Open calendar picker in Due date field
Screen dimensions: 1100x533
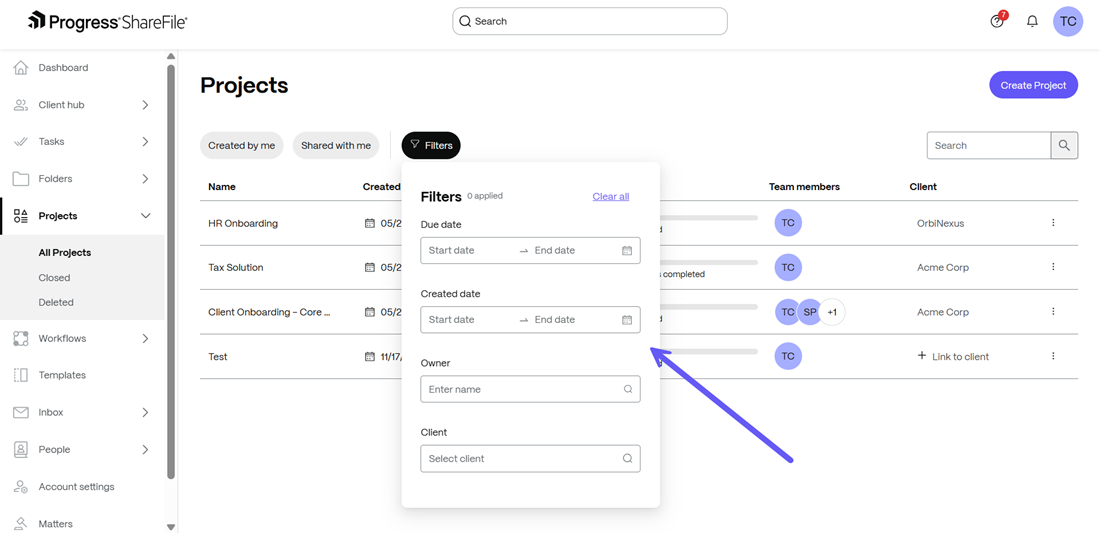coord(627,250)
